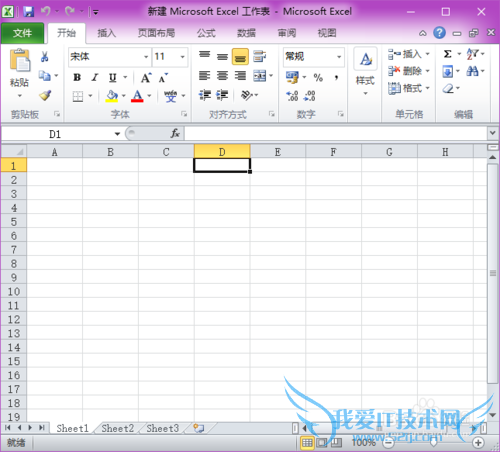Switch to the 公式 tab
500x452 pixels.
coord(206,33)
